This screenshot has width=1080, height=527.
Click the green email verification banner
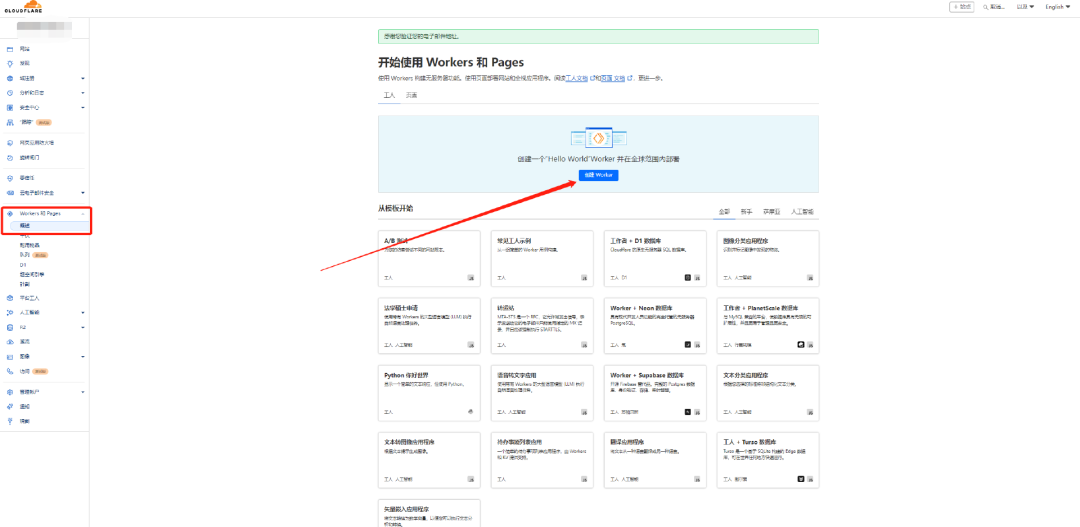(598, 37)
